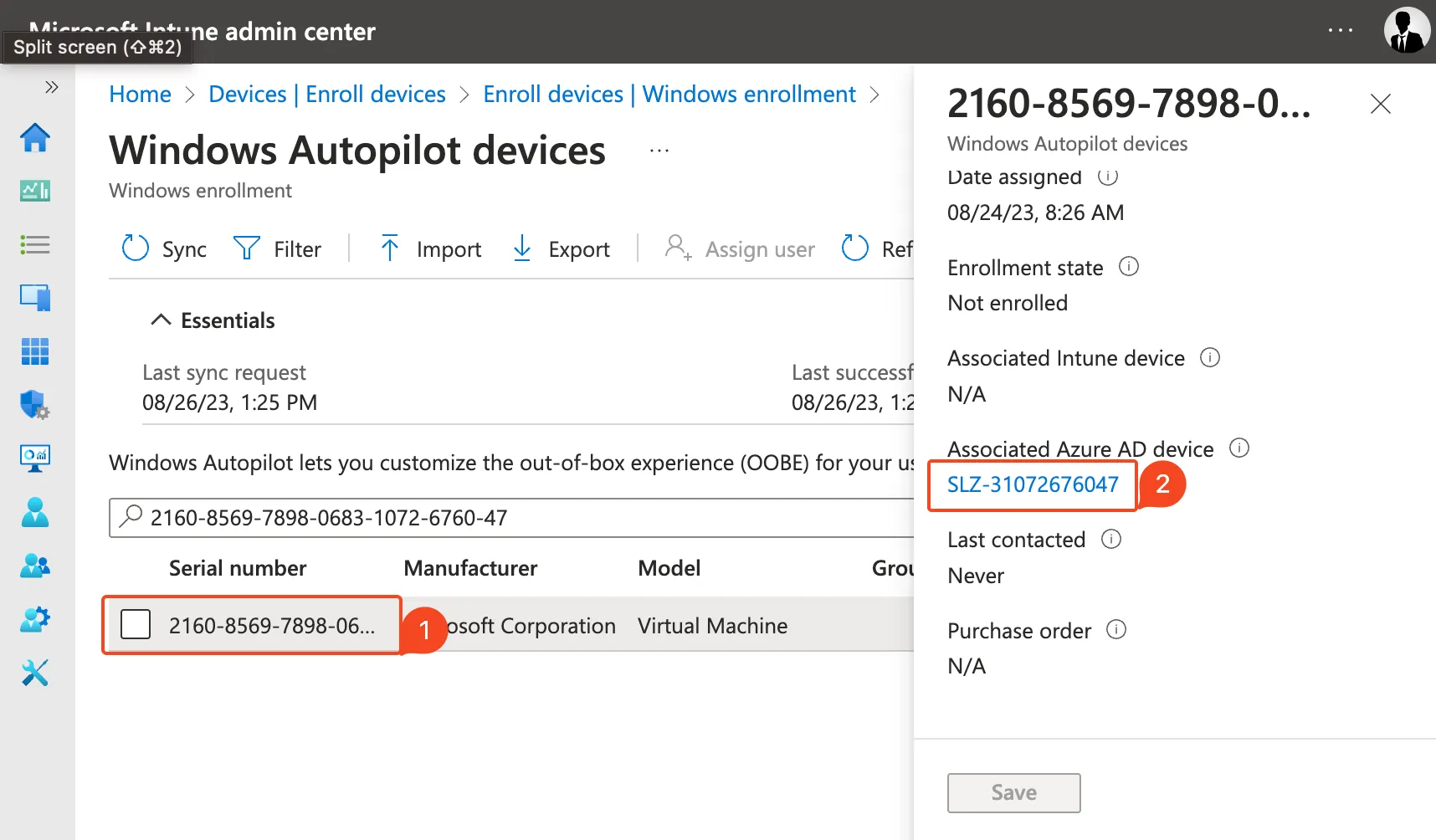The width and height of the screenshot is (1436, 840).
Task: Click the Not enrolled state value
Action: 1008,303
